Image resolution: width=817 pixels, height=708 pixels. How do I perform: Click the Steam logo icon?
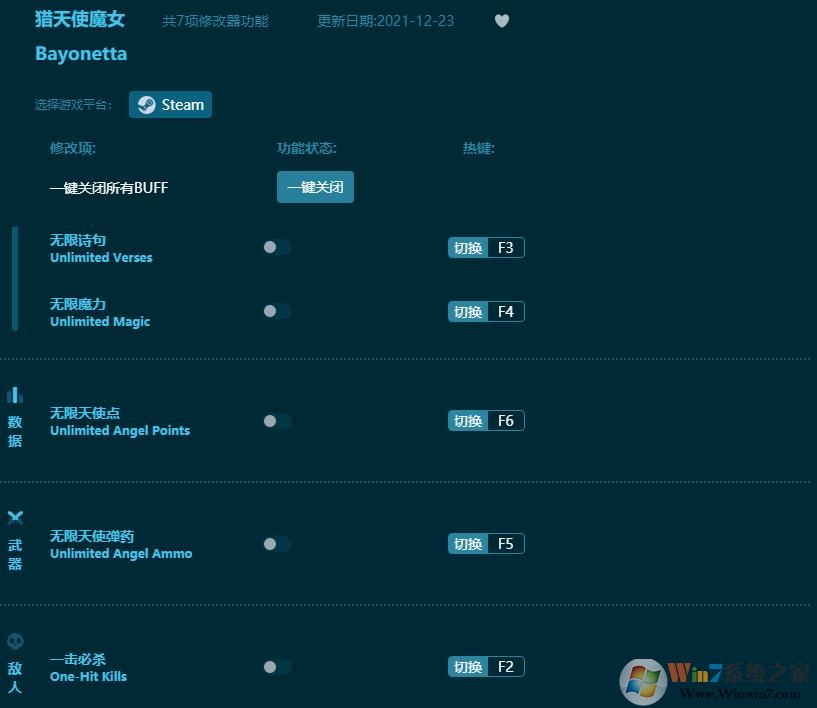(x=146, y=105)
